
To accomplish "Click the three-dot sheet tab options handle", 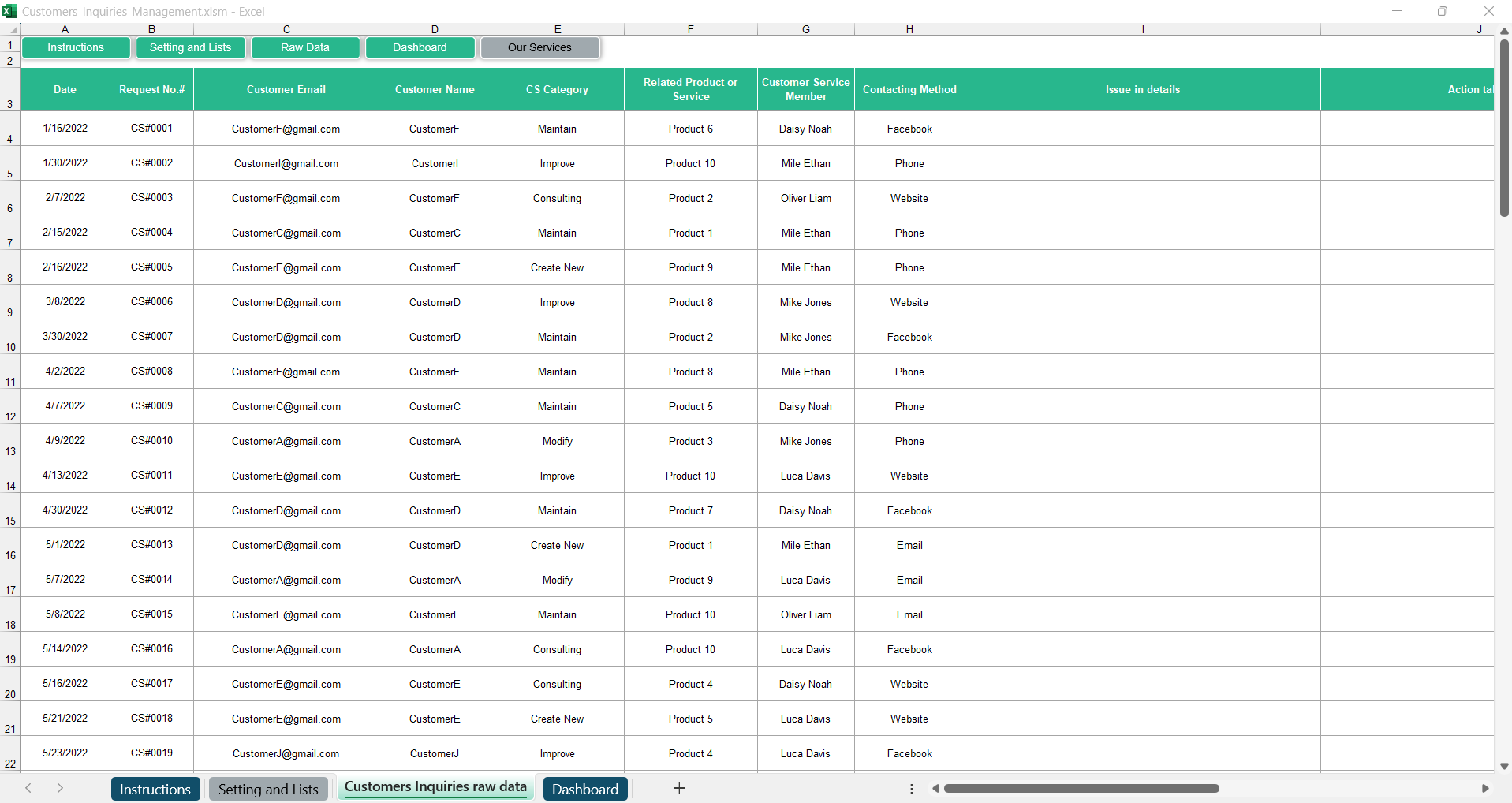I will (x=911, y=789).
